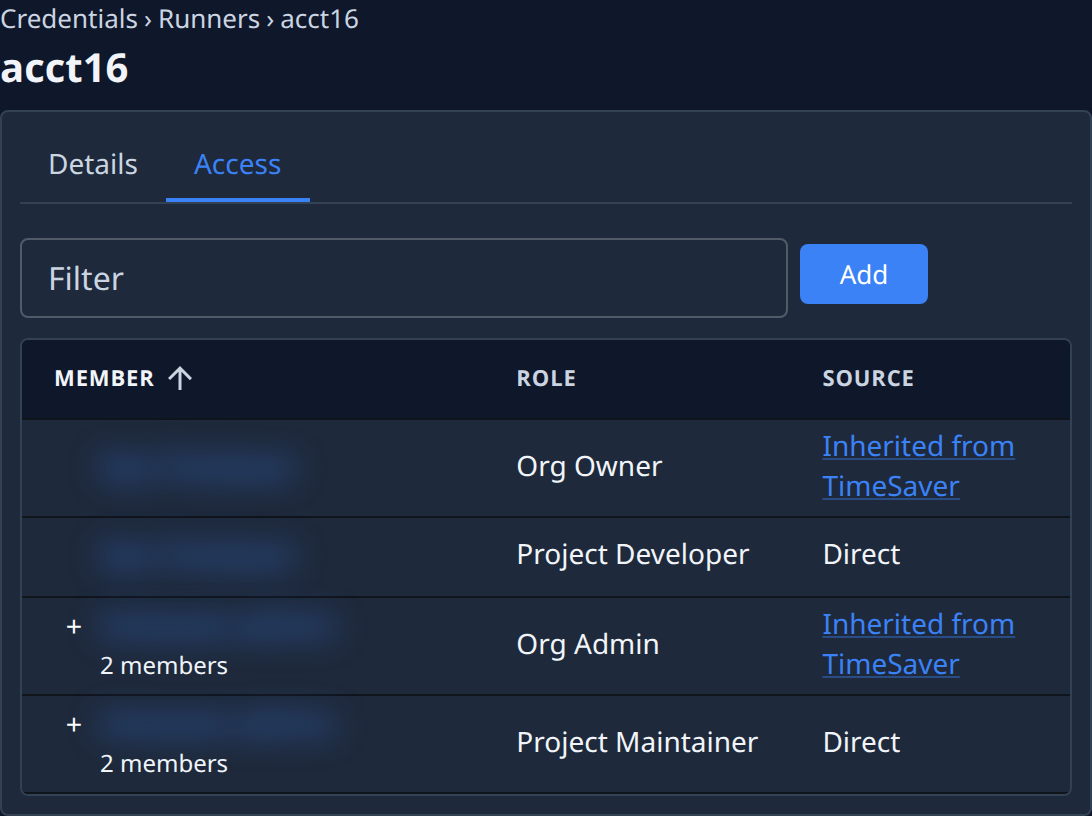Click the Org Admin role cell
Image resolution: width=1092 pixels, height=816 pixels.
(588, 644)
